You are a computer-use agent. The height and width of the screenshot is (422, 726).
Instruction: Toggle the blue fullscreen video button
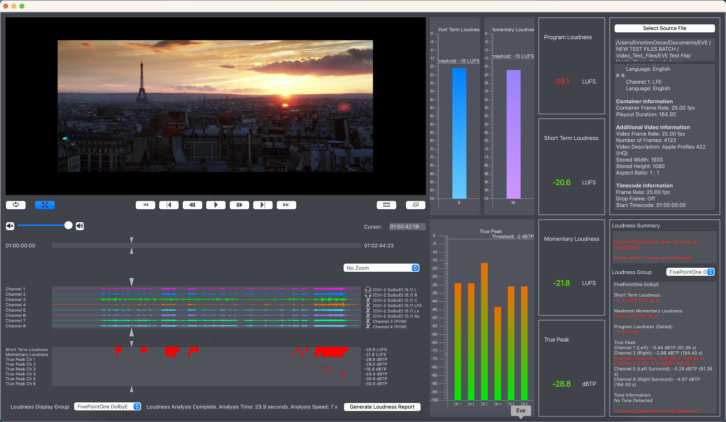coord(45,205)
